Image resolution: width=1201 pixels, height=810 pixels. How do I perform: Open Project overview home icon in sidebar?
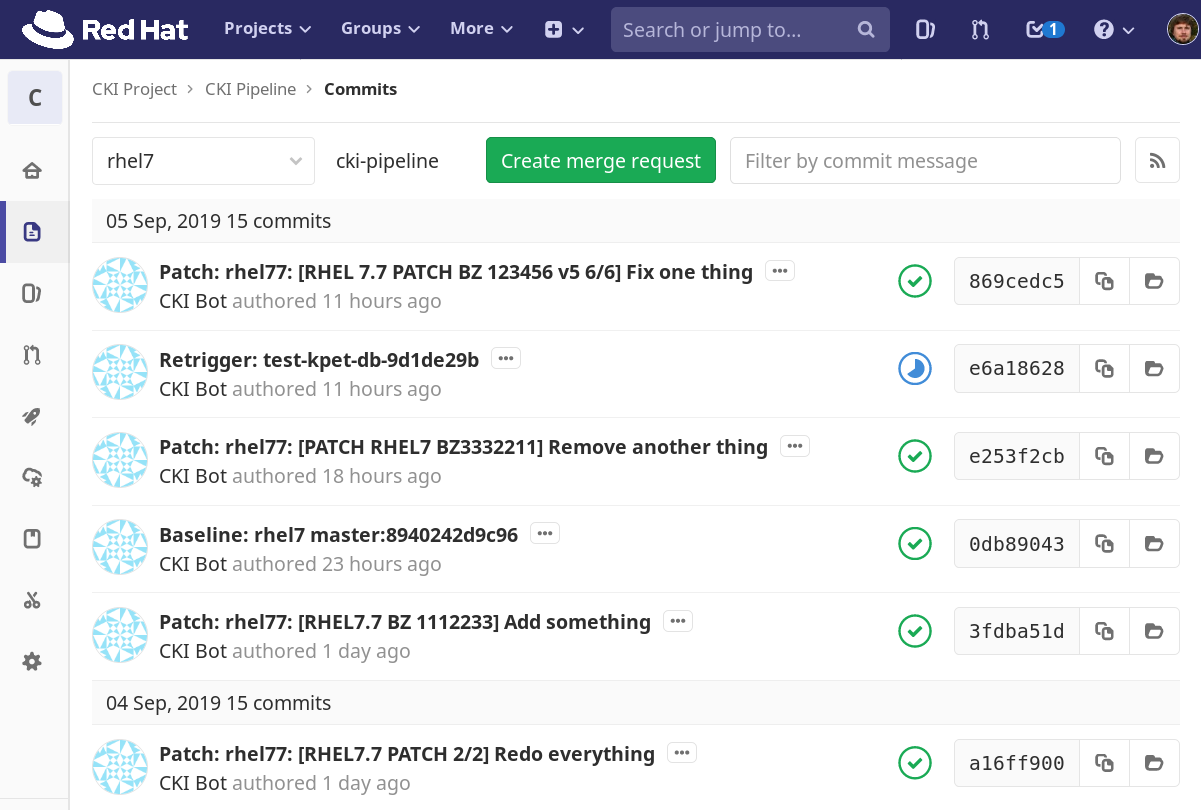(32, 170)
